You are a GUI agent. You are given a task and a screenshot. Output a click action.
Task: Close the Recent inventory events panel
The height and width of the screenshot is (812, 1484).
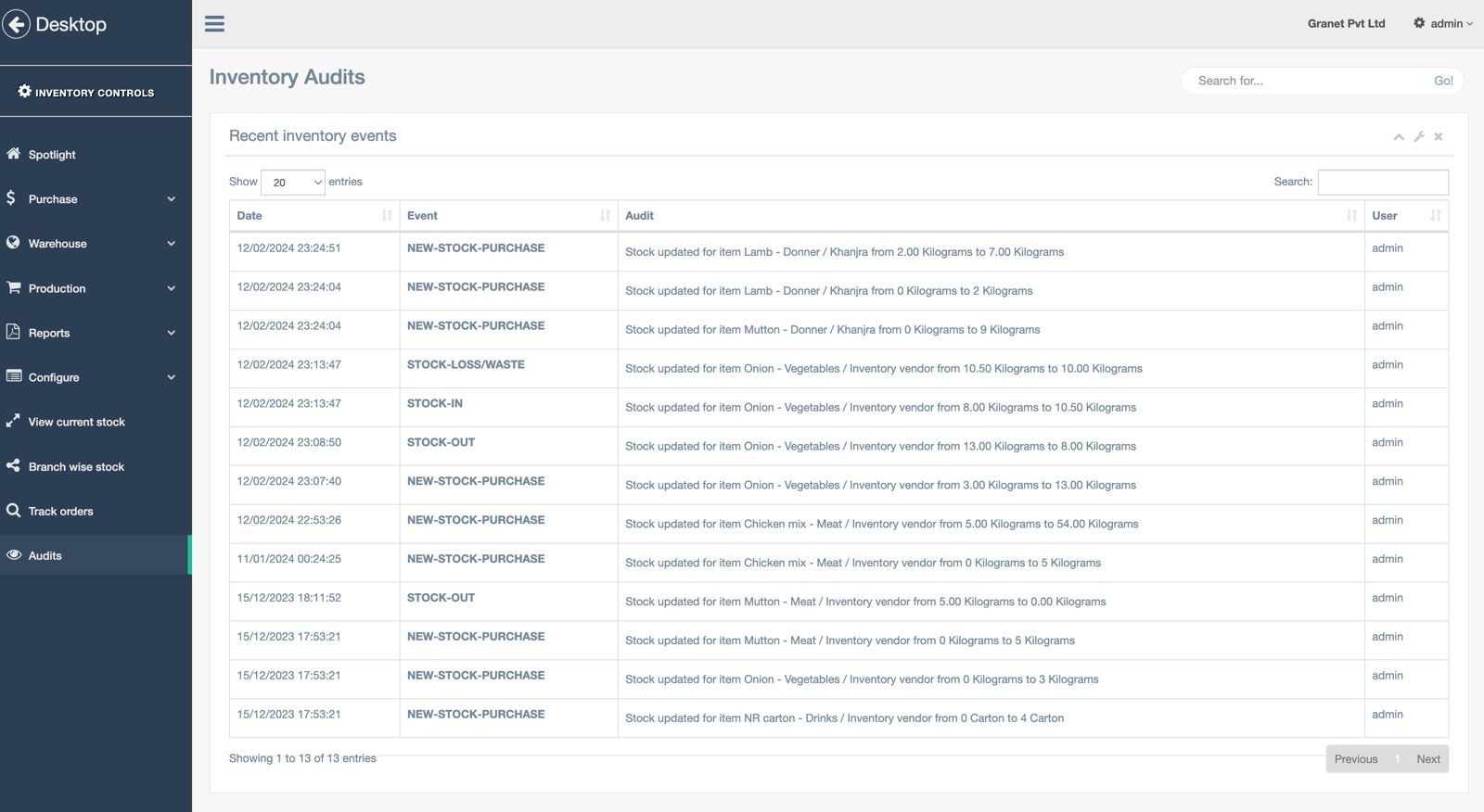coord(1439,137)
